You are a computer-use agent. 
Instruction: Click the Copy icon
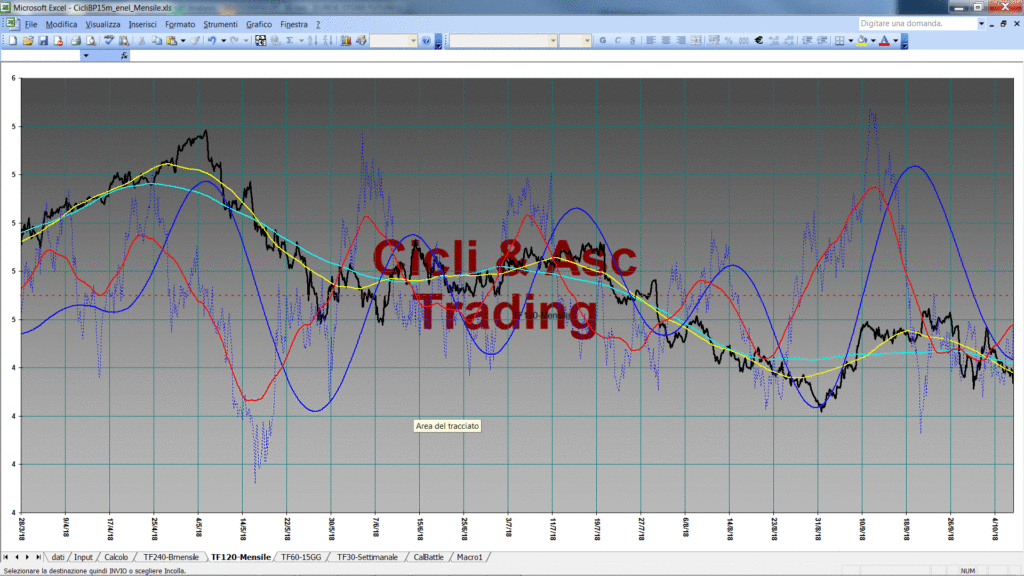pyautogui.click(x=157, y=40)
